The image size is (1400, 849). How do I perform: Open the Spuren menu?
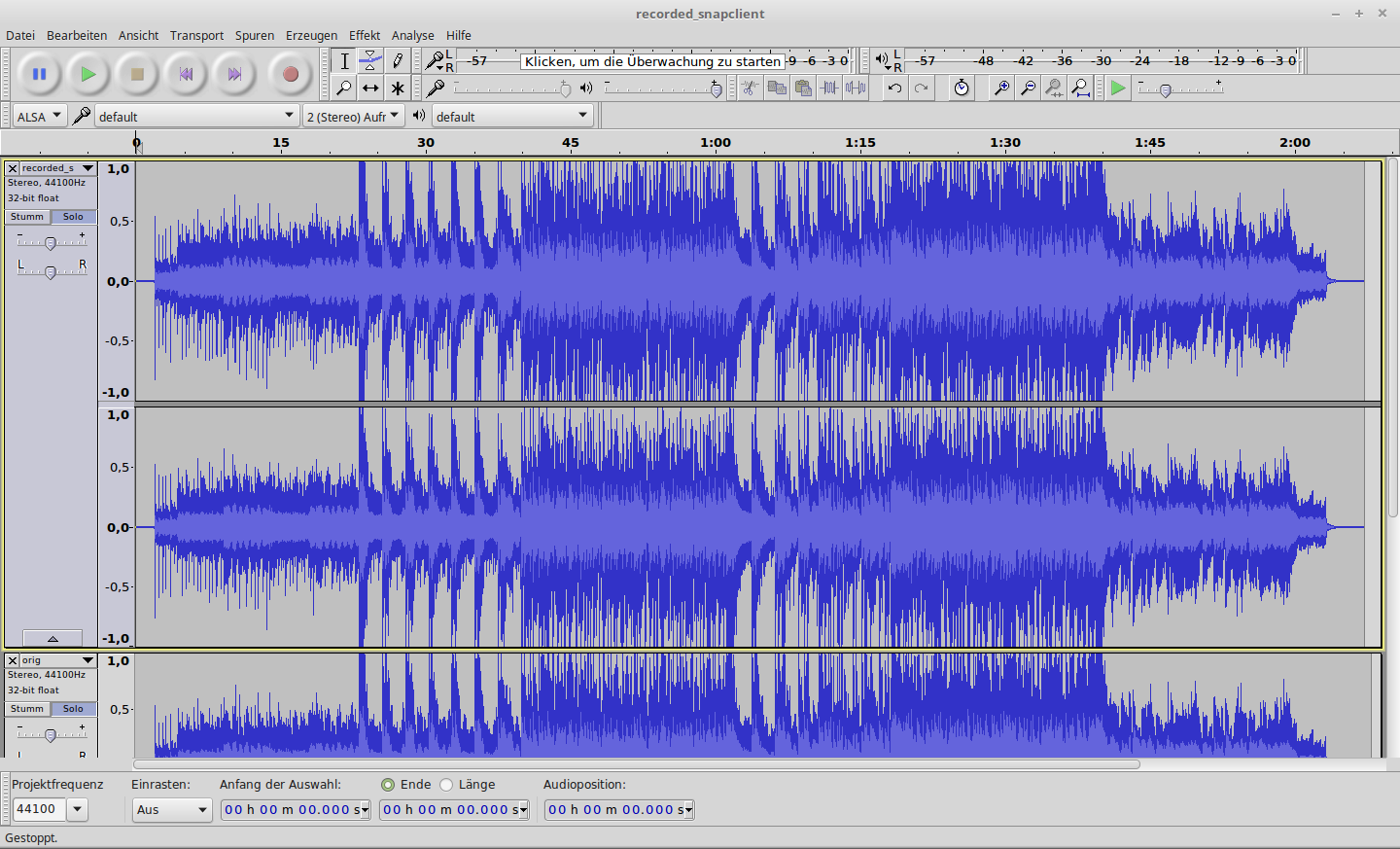254,35
